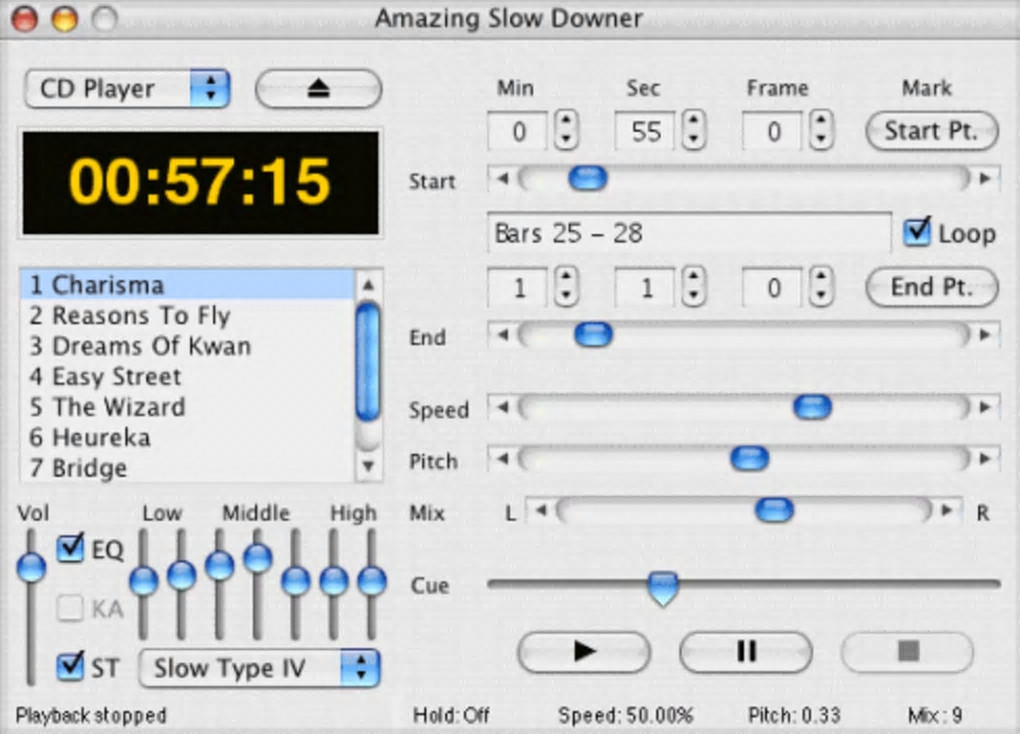This screenshot has width=1020, height=734.
Task: Disable the EQ checkbox
Action: tap(71, 549)
